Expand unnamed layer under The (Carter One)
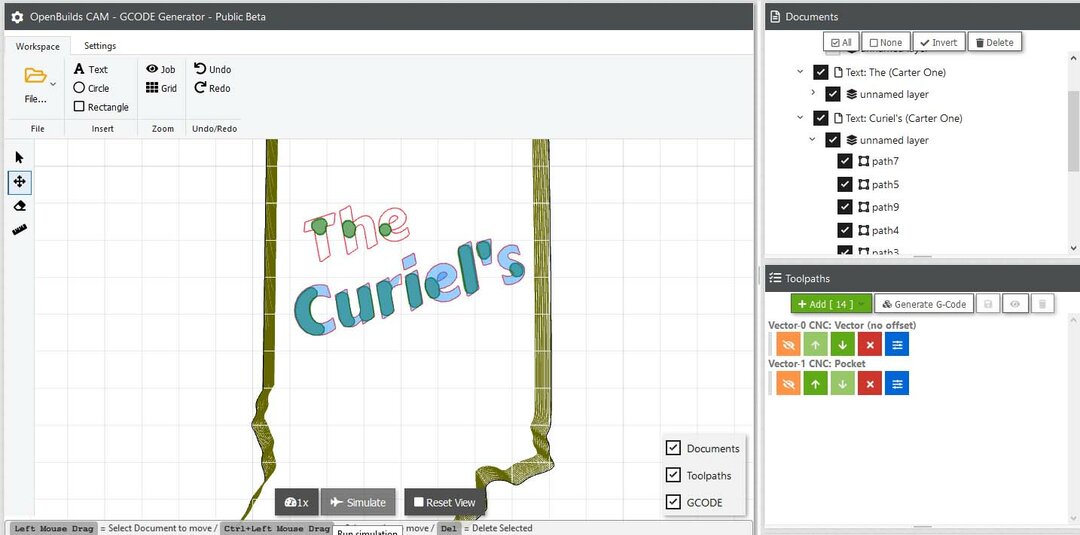The height and width of the screenshot is (535, 1080). [813, 94]
